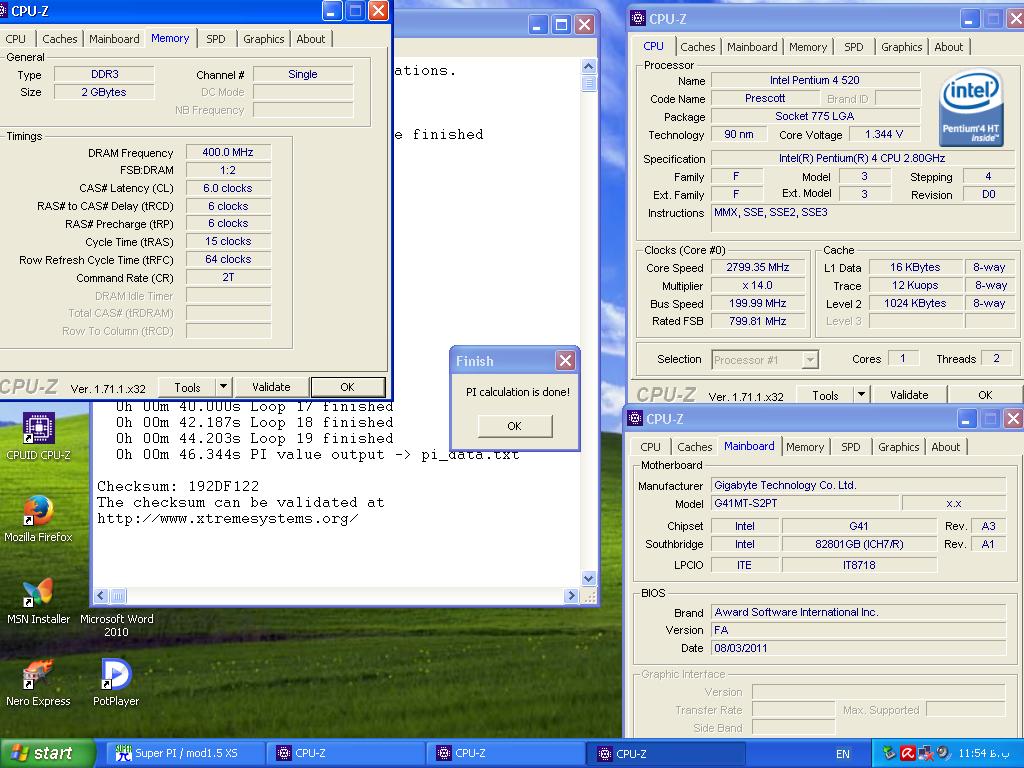The width and height of the screenshot is (1024, 768).
Task: Open CPU tab in Mainboard CPU-Z window
Action: point(650,447)
